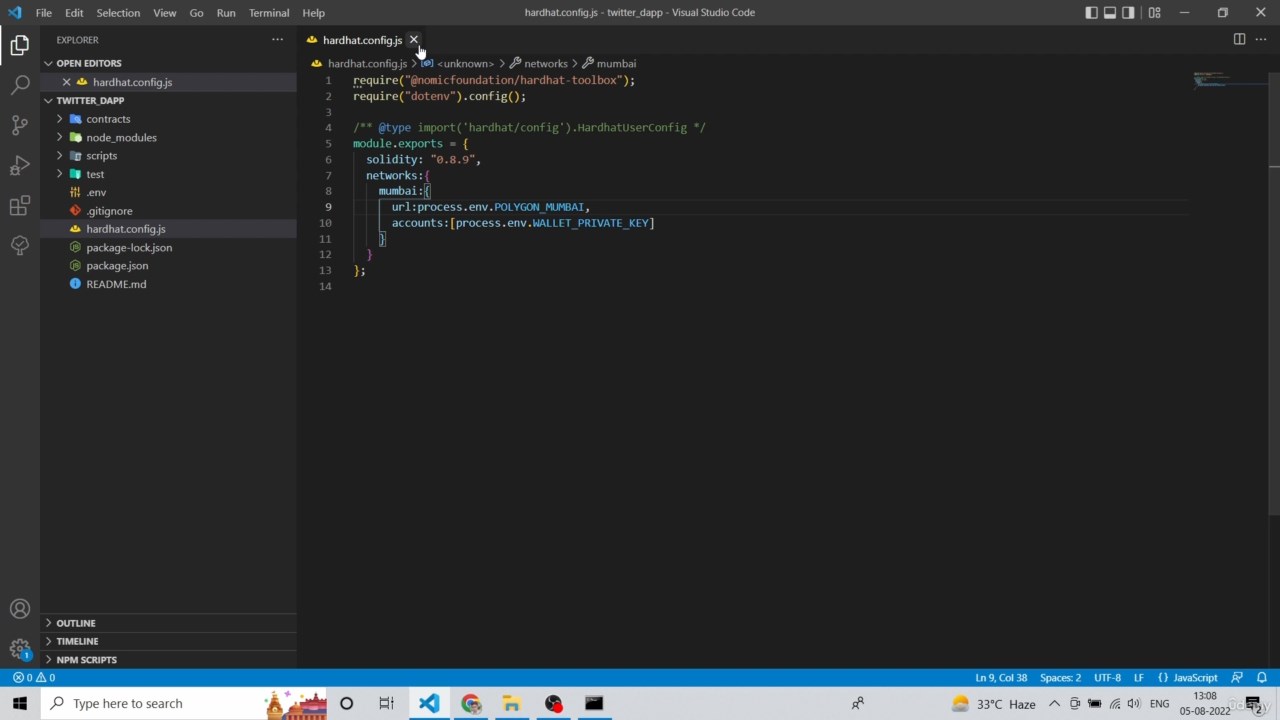The image size is (1280, 720).
Task: Click the editor minimap code preview
Action: coord(1210,79)
